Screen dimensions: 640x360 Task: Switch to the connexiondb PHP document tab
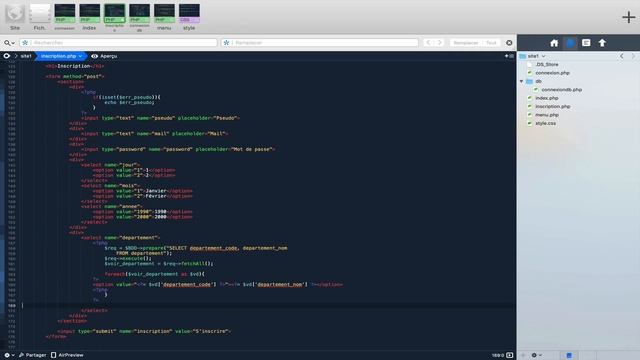pyautogui.click(x=139, y=17)
